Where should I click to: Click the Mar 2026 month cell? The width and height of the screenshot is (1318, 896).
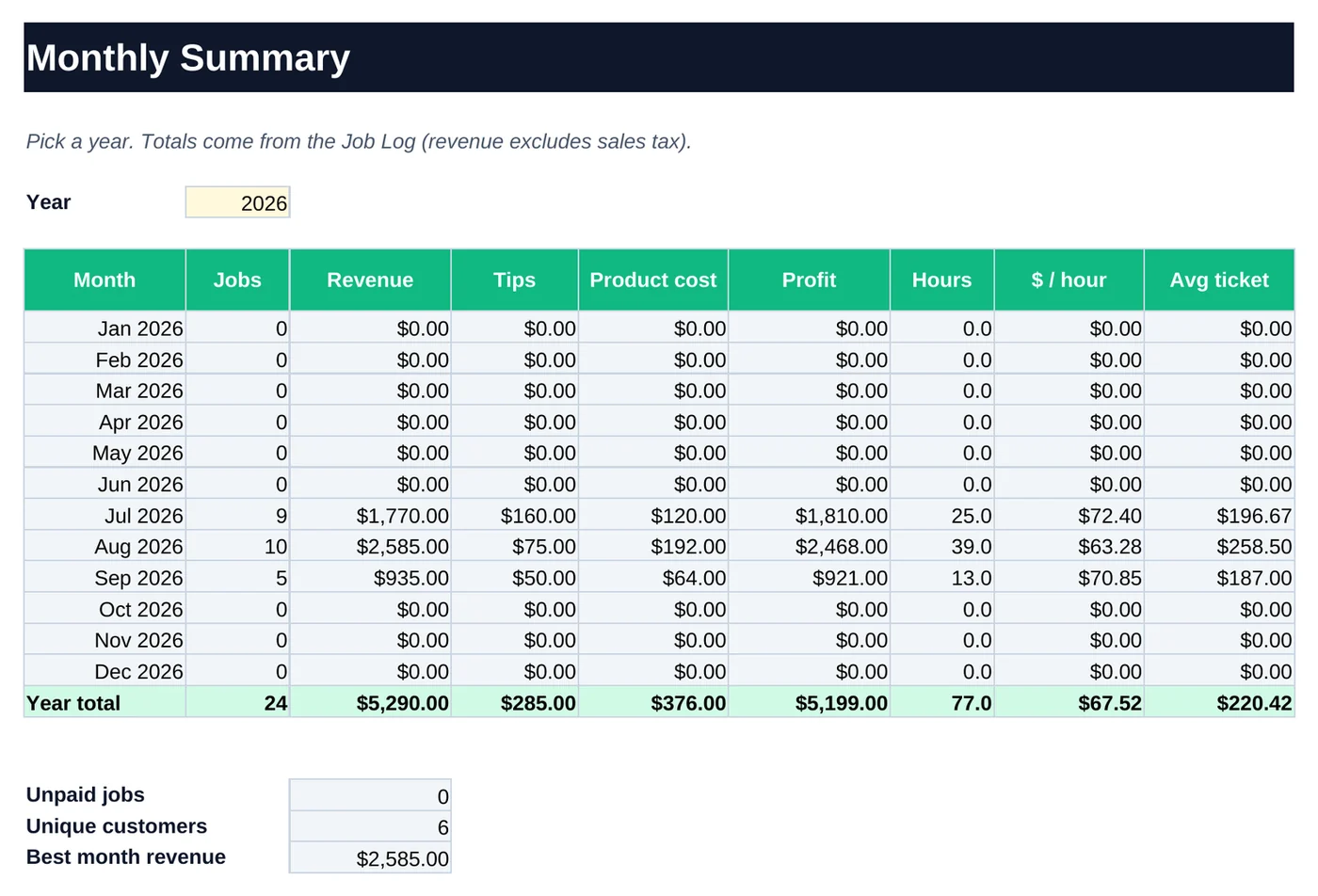pyautogui.click(x=104, y=391)
